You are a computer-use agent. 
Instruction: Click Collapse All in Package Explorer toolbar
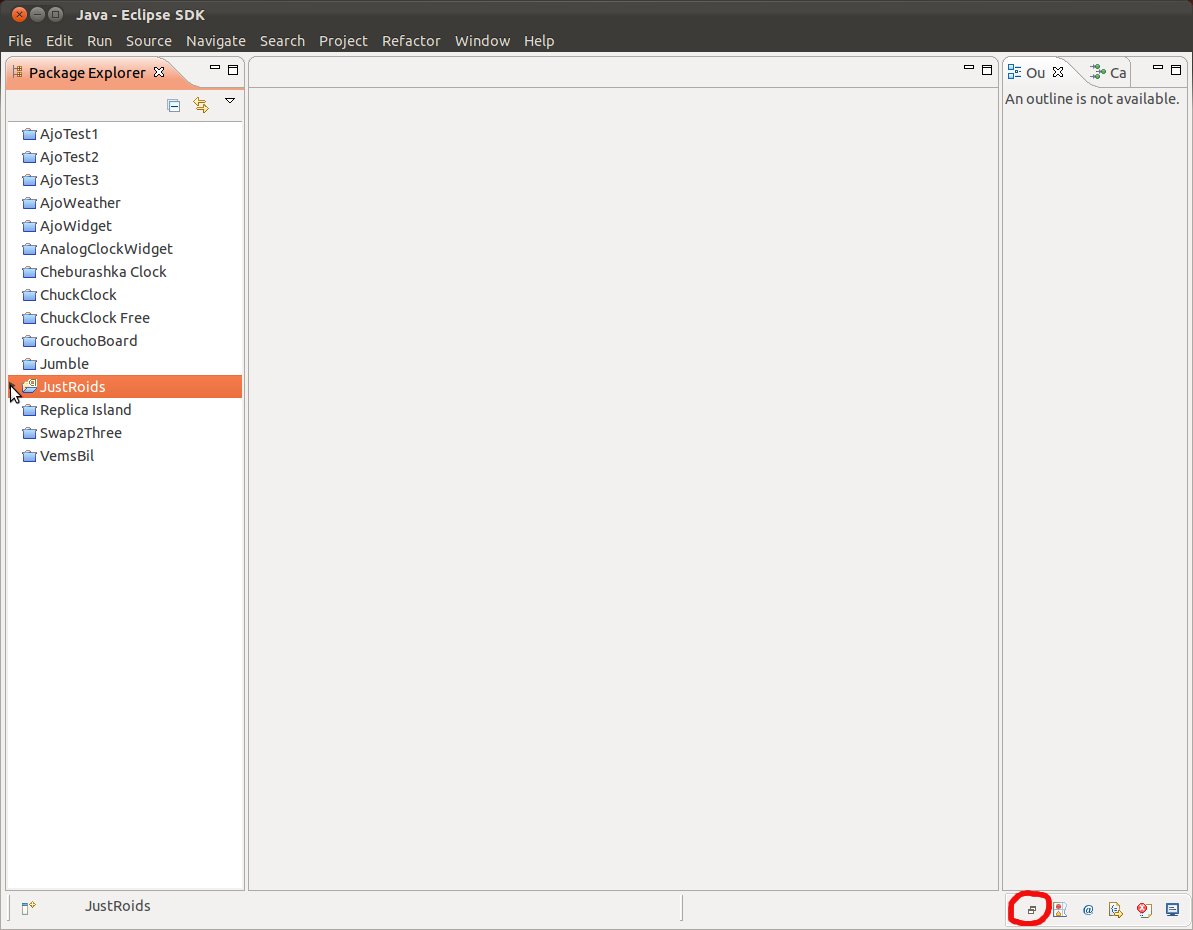point(173,105)
